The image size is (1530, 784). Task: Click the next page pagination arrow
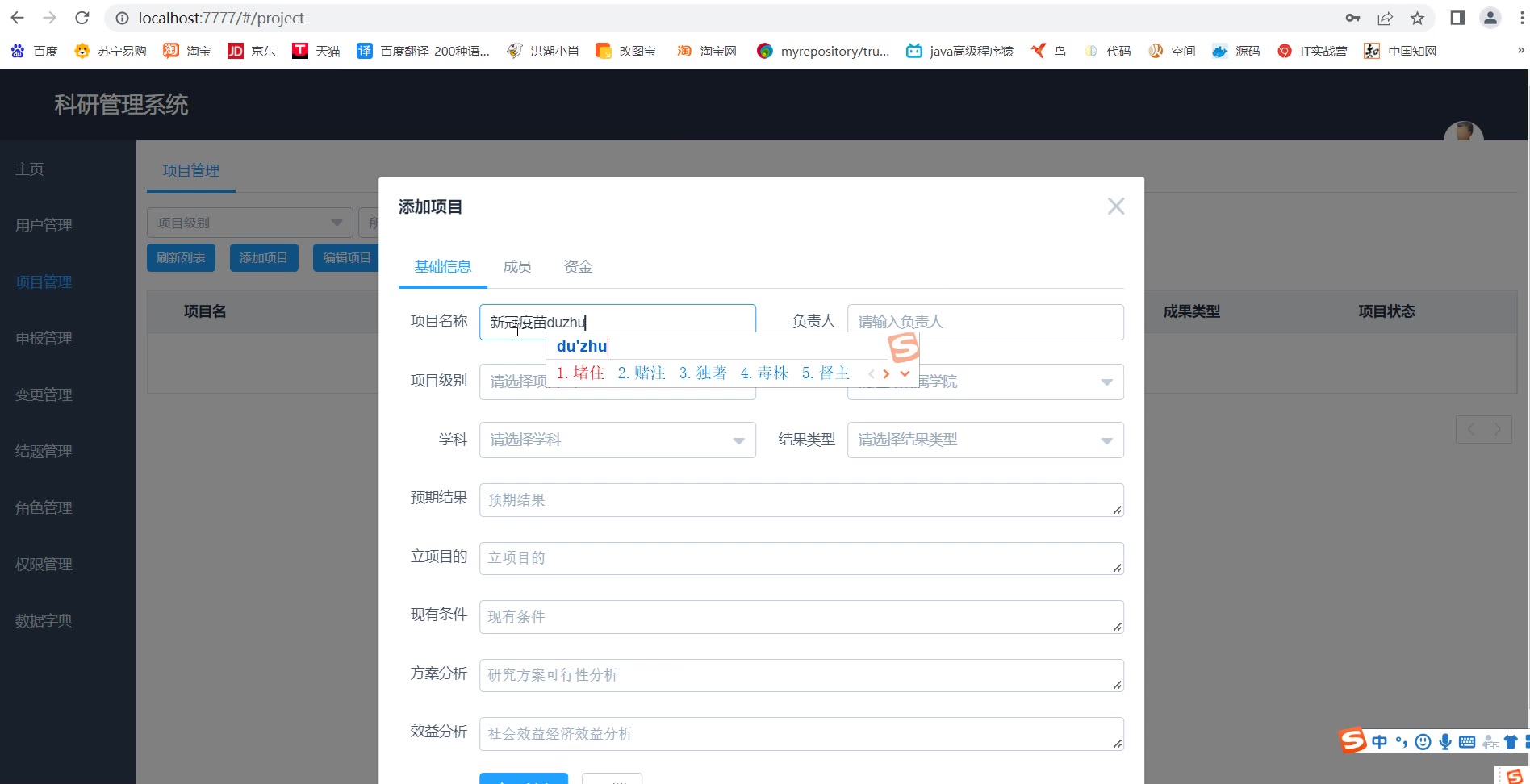coord(1498,429)
